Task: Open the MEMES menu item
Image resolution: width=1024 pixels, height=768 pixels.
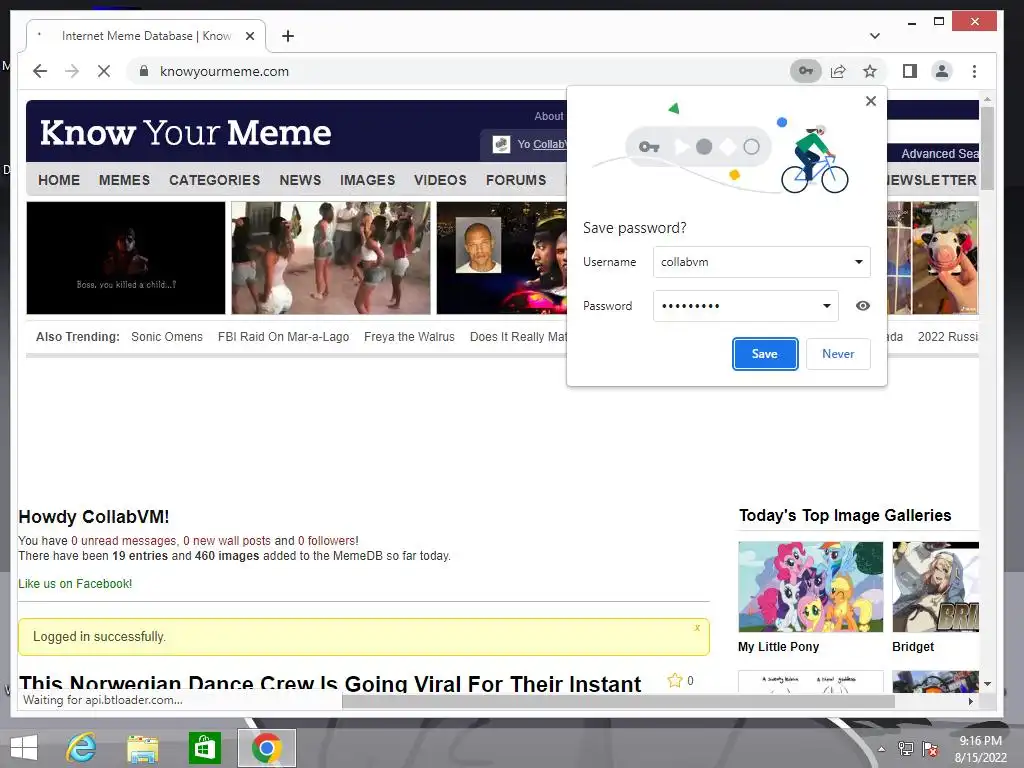Action: pos(124,180)
